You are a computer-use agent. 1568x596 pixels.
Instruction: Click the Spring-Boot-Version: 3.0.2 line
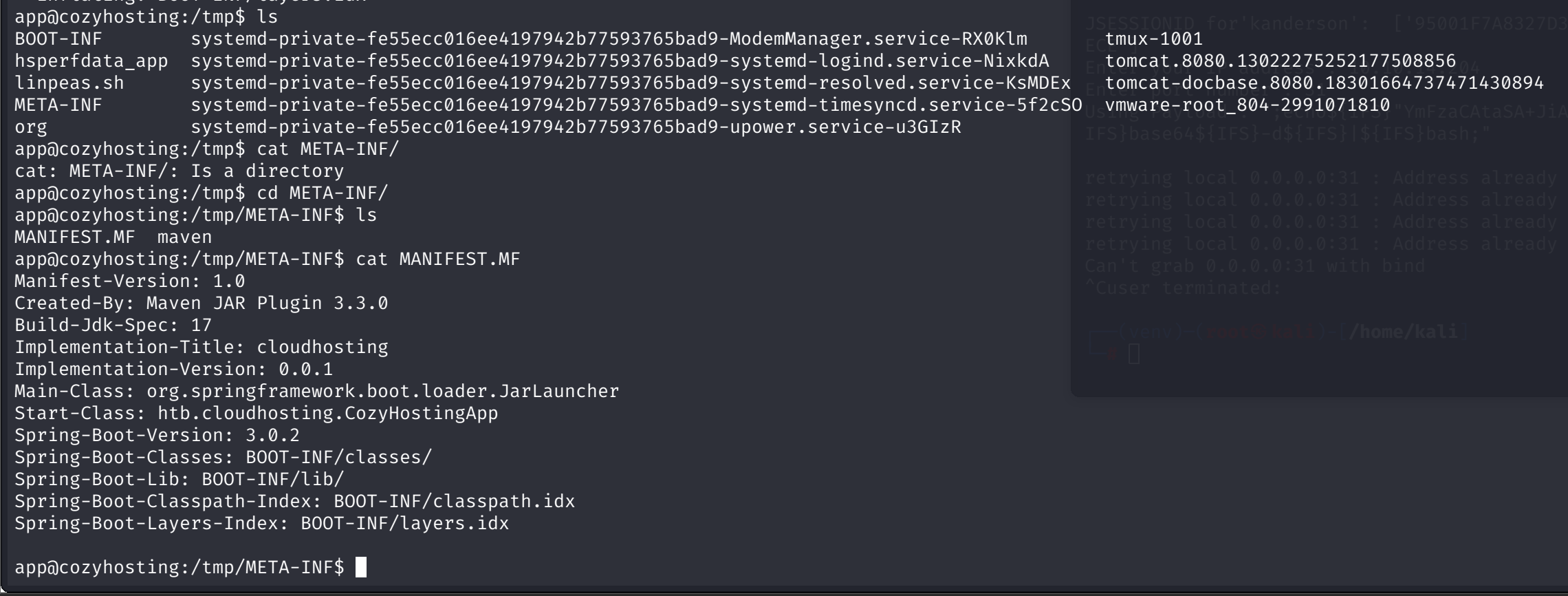point(157,436)
